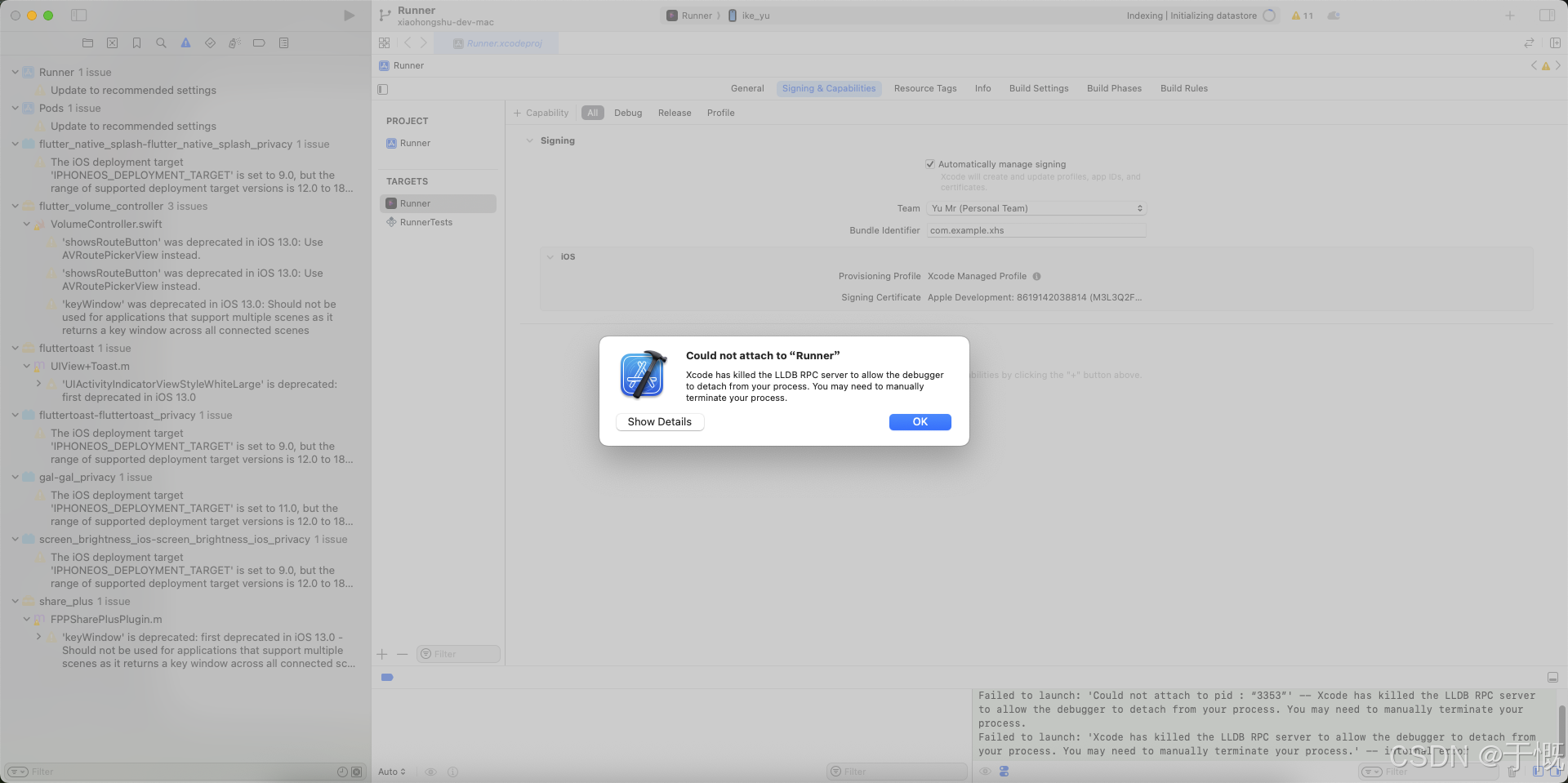The width and height of the screenshot is (1568, 783).
Task: Select the Issue navigator warning icon
Action: point(185,43)
